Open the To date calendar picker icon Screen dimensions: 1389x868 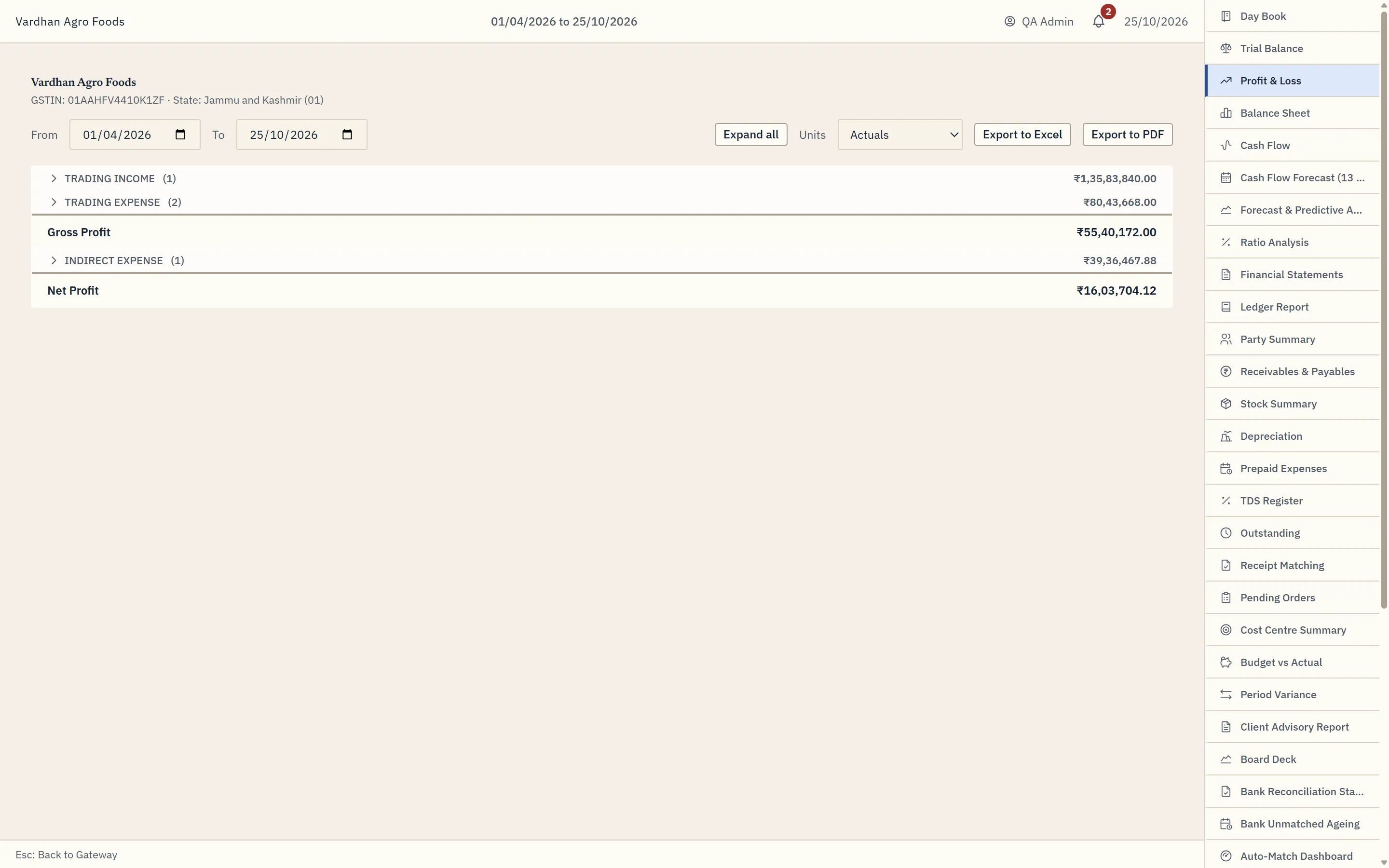coord(347,135)
